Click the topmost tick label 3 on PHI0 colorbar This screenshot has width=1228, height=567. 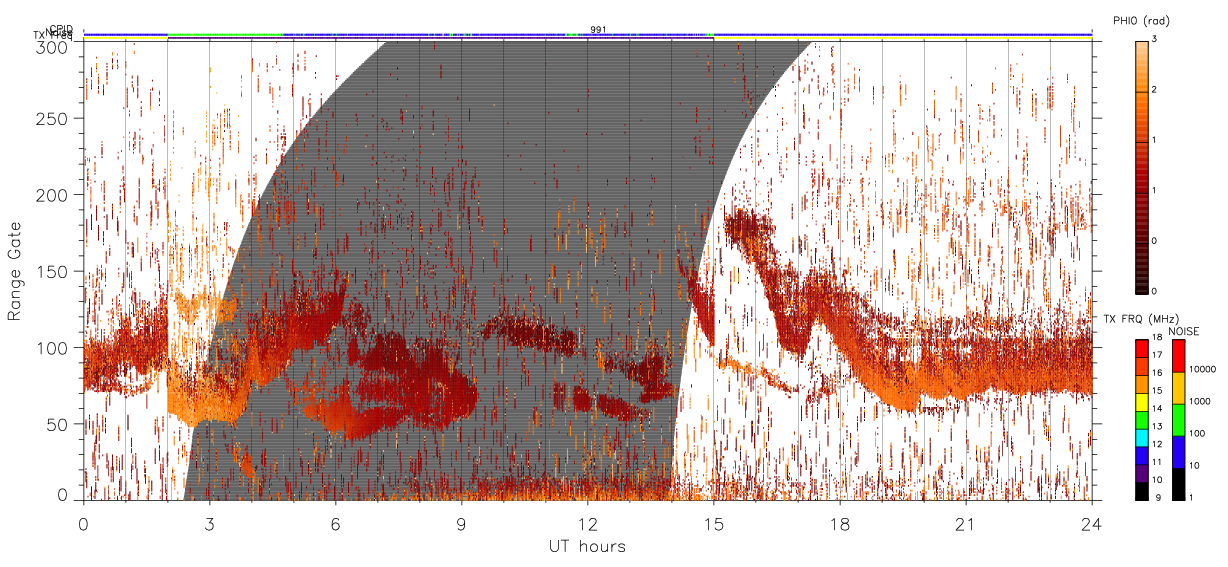1156,40
